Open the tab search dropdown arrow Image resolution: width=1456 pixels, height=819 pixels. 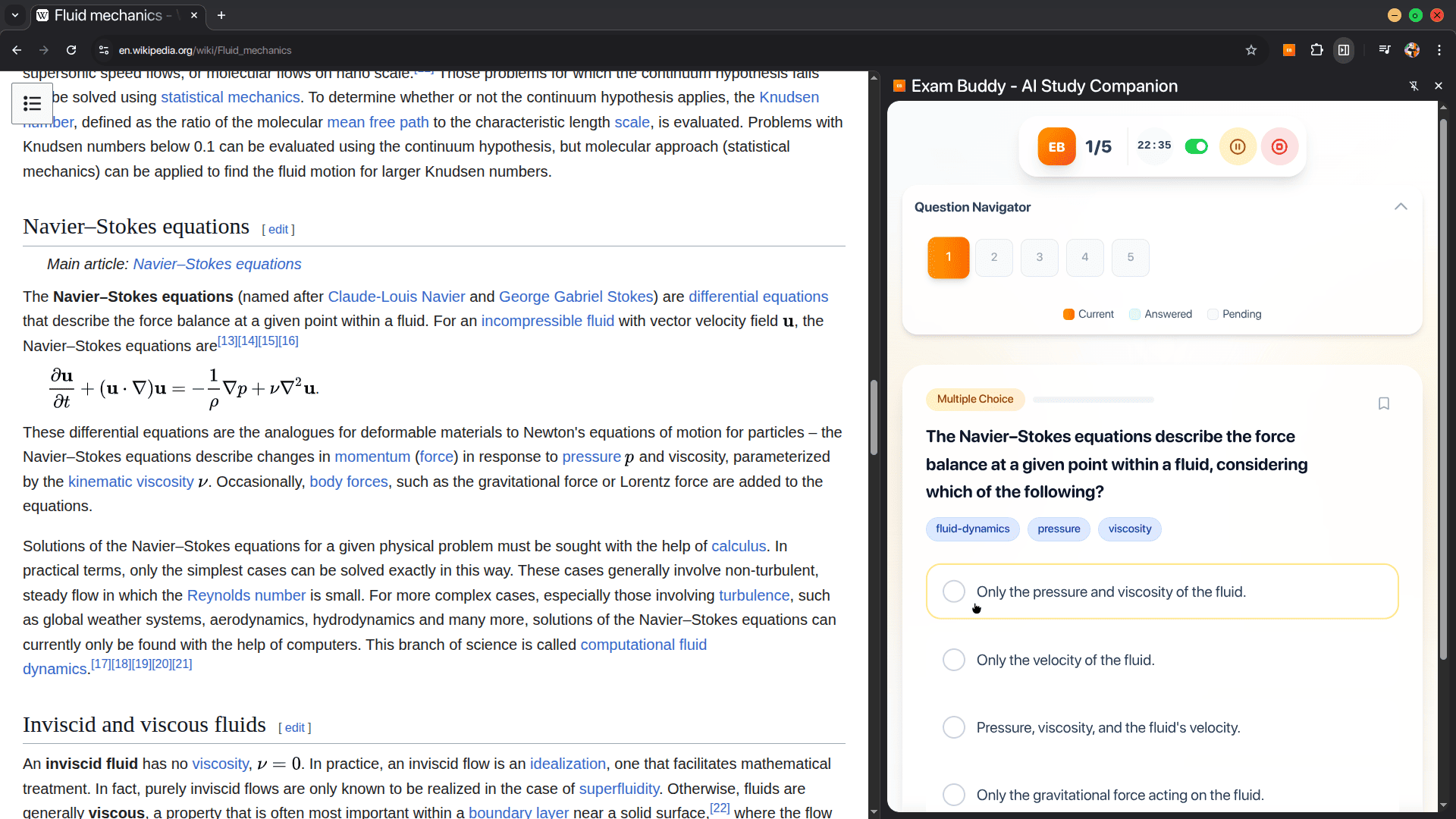[15, 15]
